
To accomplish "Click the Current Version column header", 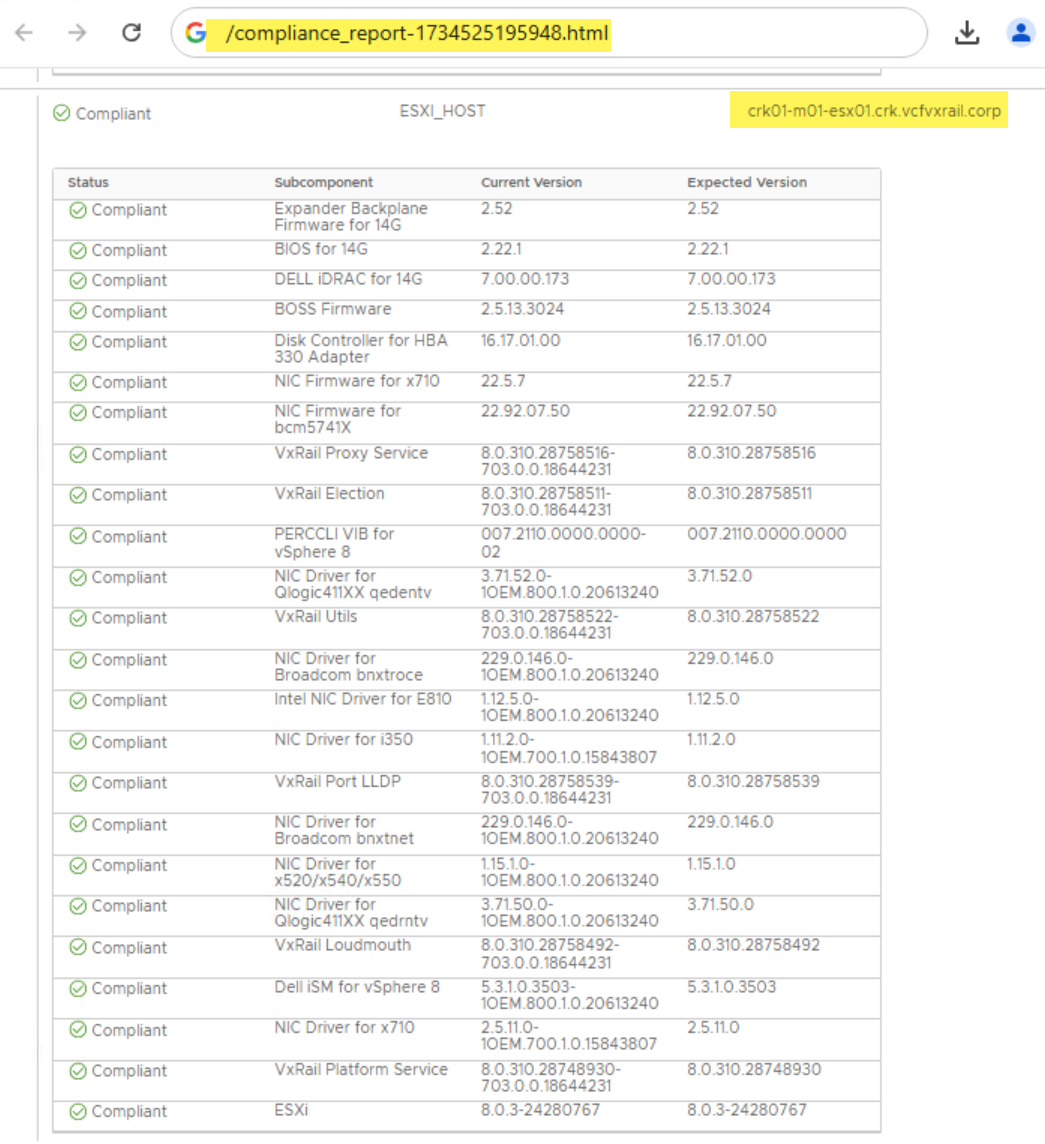I will [531, 183].
